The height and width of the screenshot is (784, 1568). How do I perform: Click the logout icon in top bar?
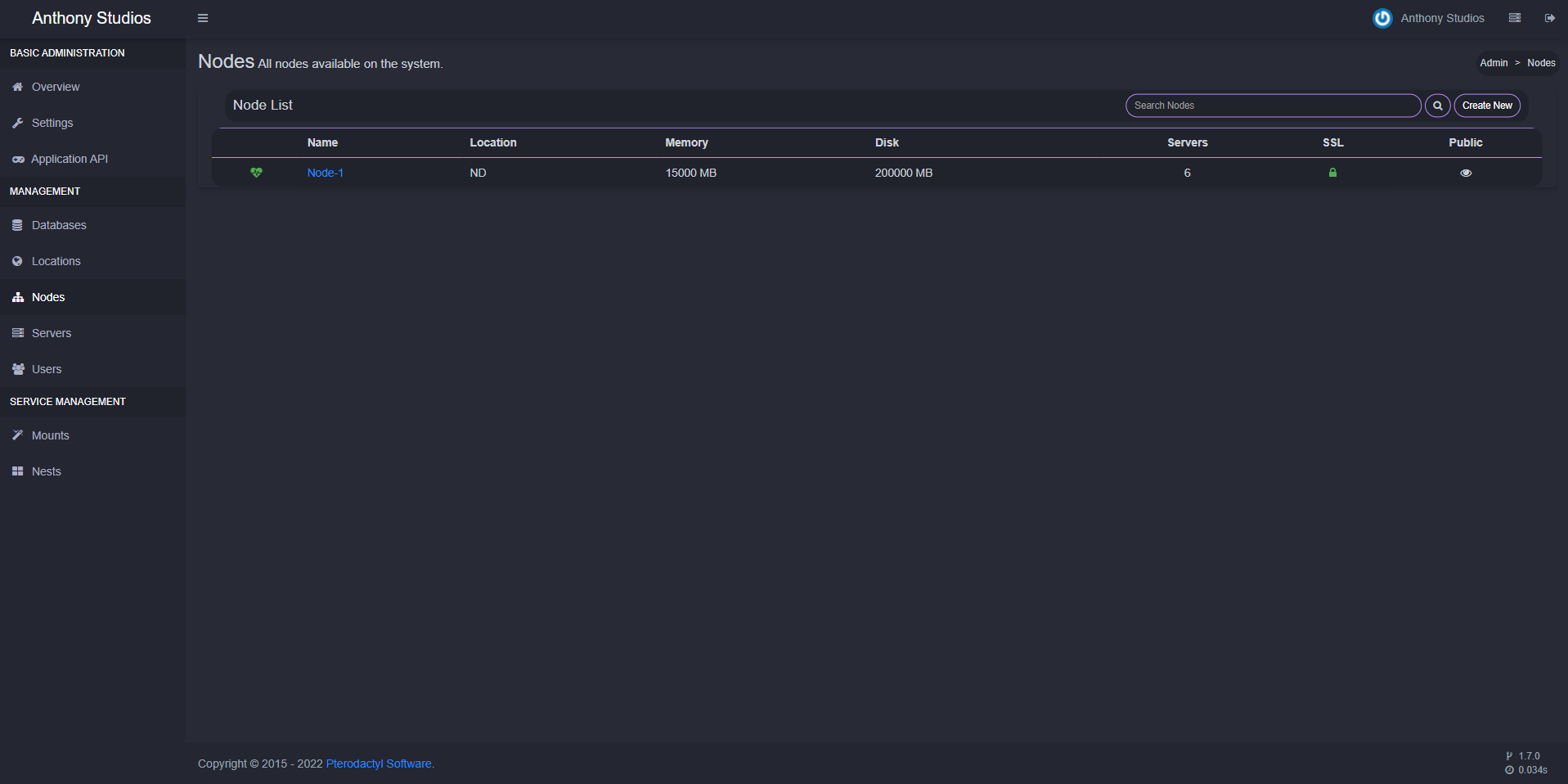click(x=1549, y=18)
